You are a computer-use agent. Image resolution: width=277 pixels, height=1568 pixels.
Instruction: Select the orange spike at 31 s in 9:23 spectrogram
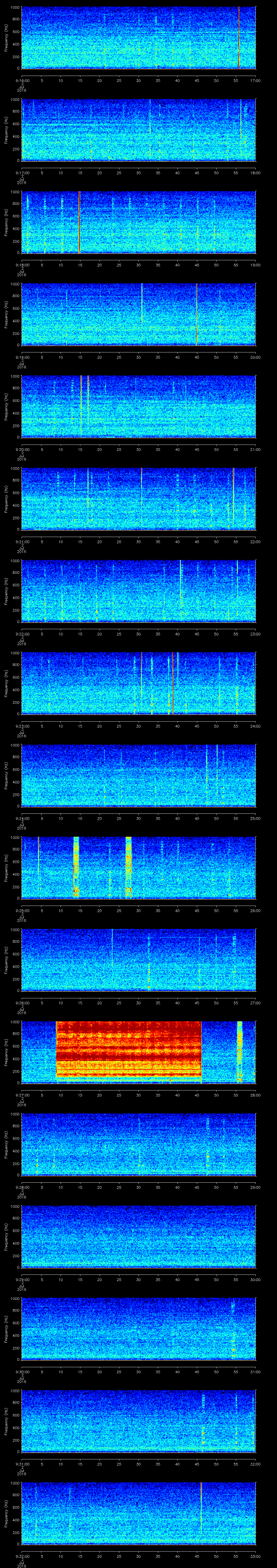point(141,676)
